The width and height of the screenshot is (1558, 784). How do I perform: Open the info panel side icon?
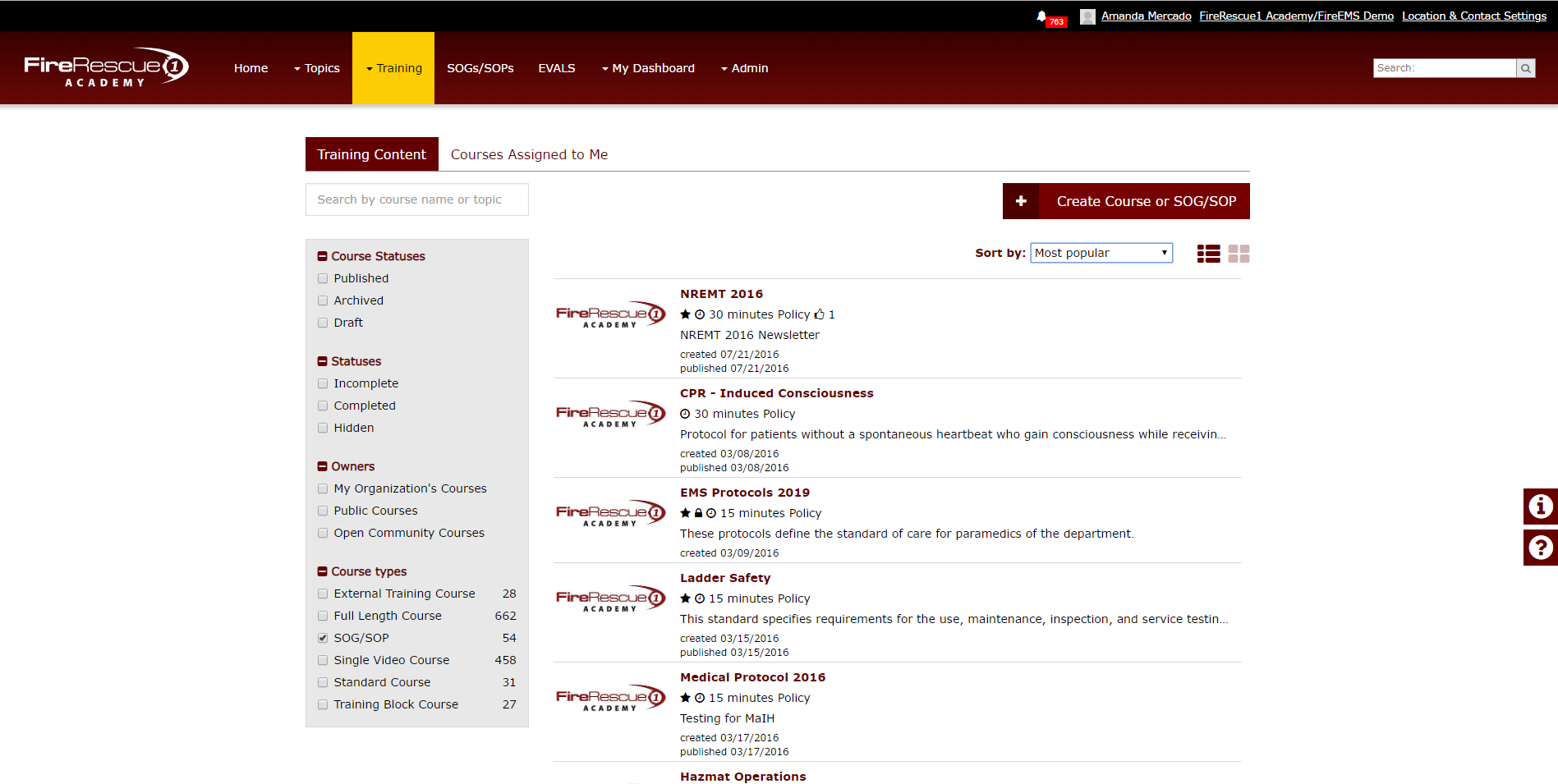pyautogui.click(x=1541, y=507)
